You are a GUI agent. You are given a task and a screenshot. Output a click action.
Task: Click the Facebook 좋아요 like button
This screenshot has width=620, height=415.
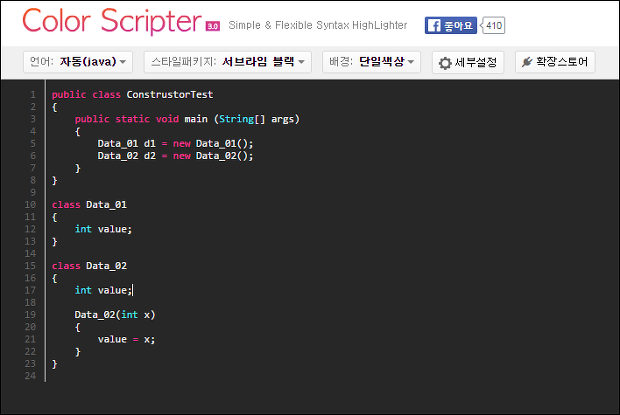coord(451,25)
